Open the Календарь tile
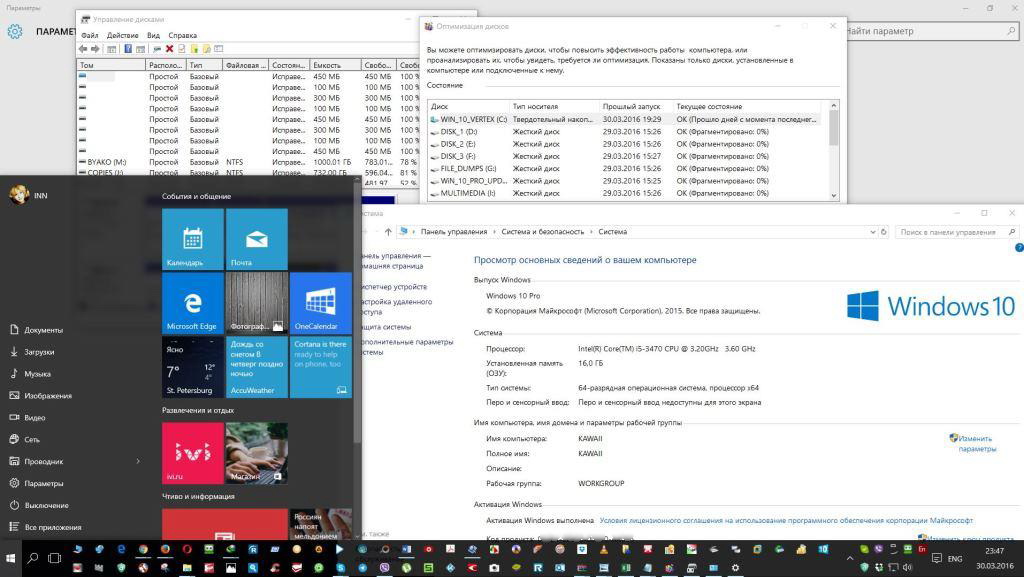Image resolution: width=1024 pixels, height=577 pixels. [x=193, y=239]
